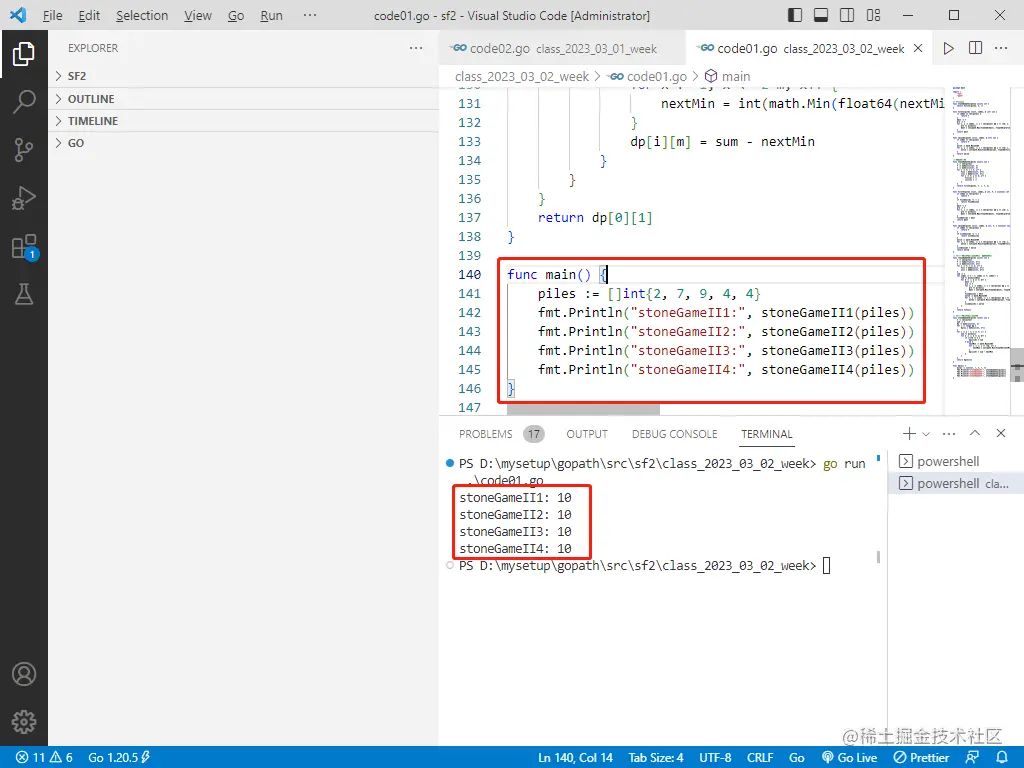The image size is (1024, 768).
Task: Click the notifications bell in status bar
Action: tap(1002, 758)
